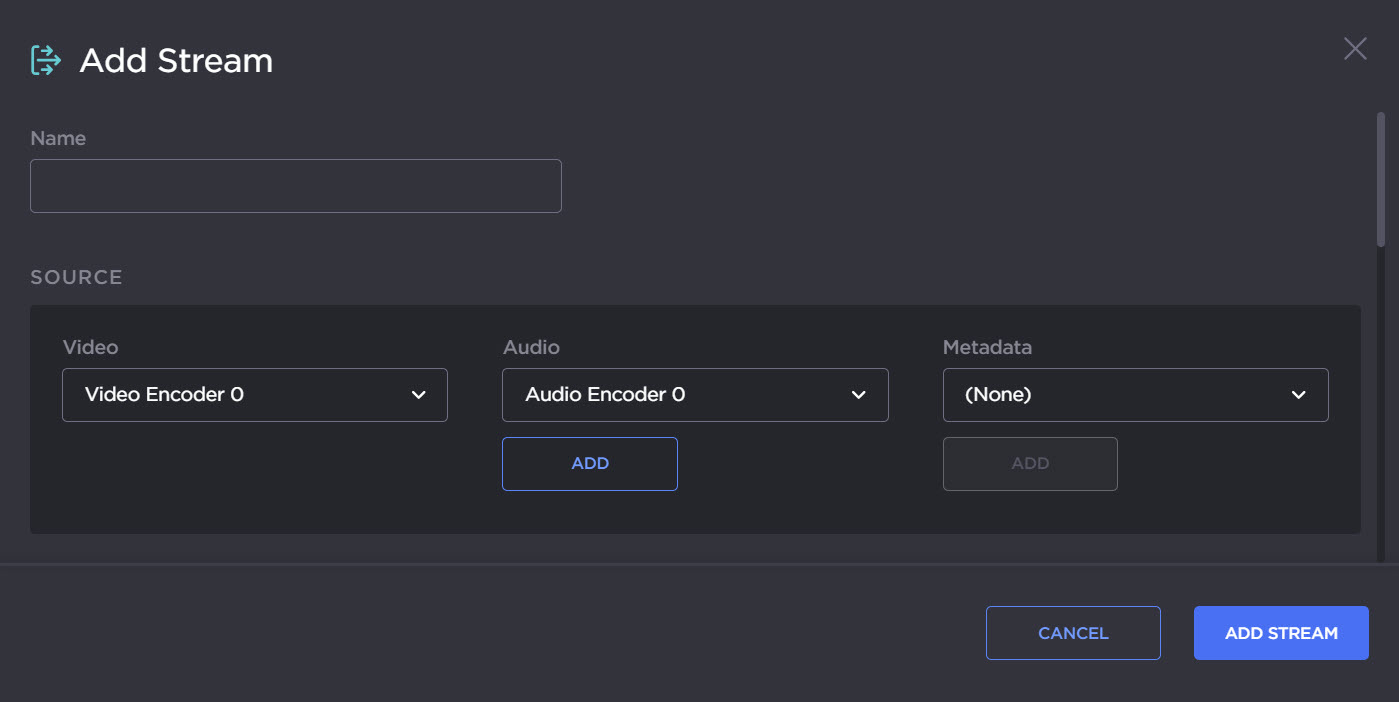Expand the Audio Encoder 0 combo box
1399x702 pixels.
(694, 395)
